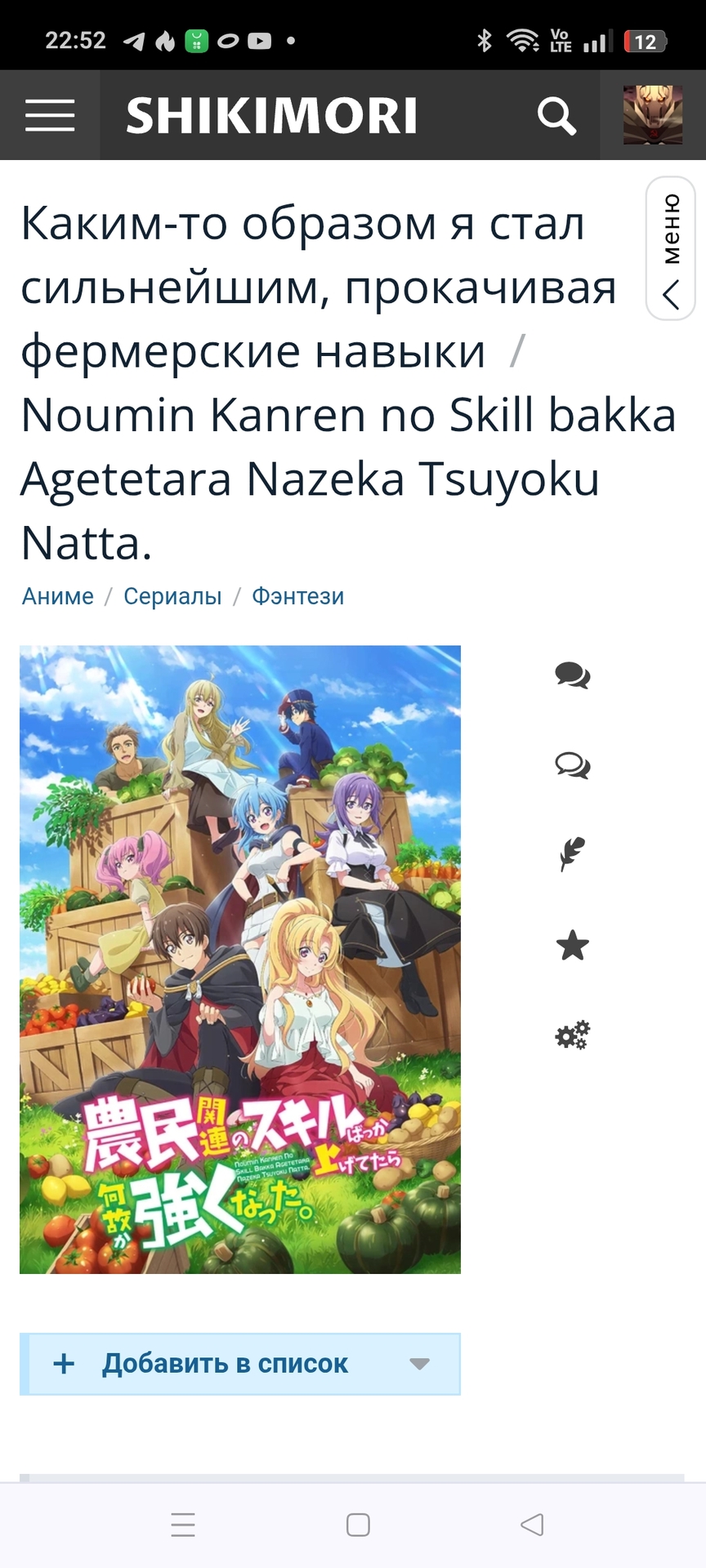Screen dimensions: 706x1568
Task: Open the gears settings icon
Action: click(572, 1036)
